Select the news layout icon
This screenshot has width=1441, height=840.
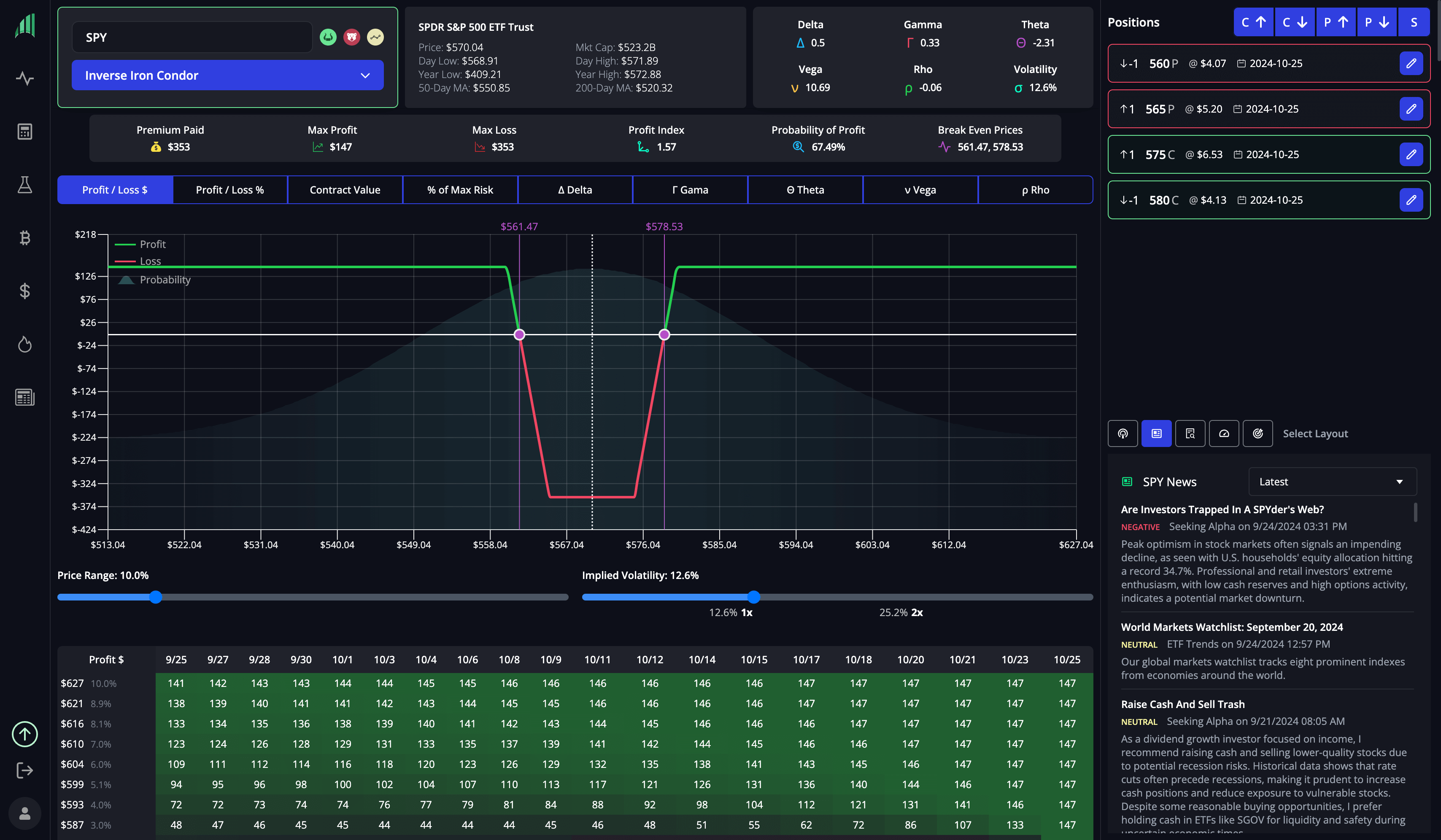point(1156,434)
